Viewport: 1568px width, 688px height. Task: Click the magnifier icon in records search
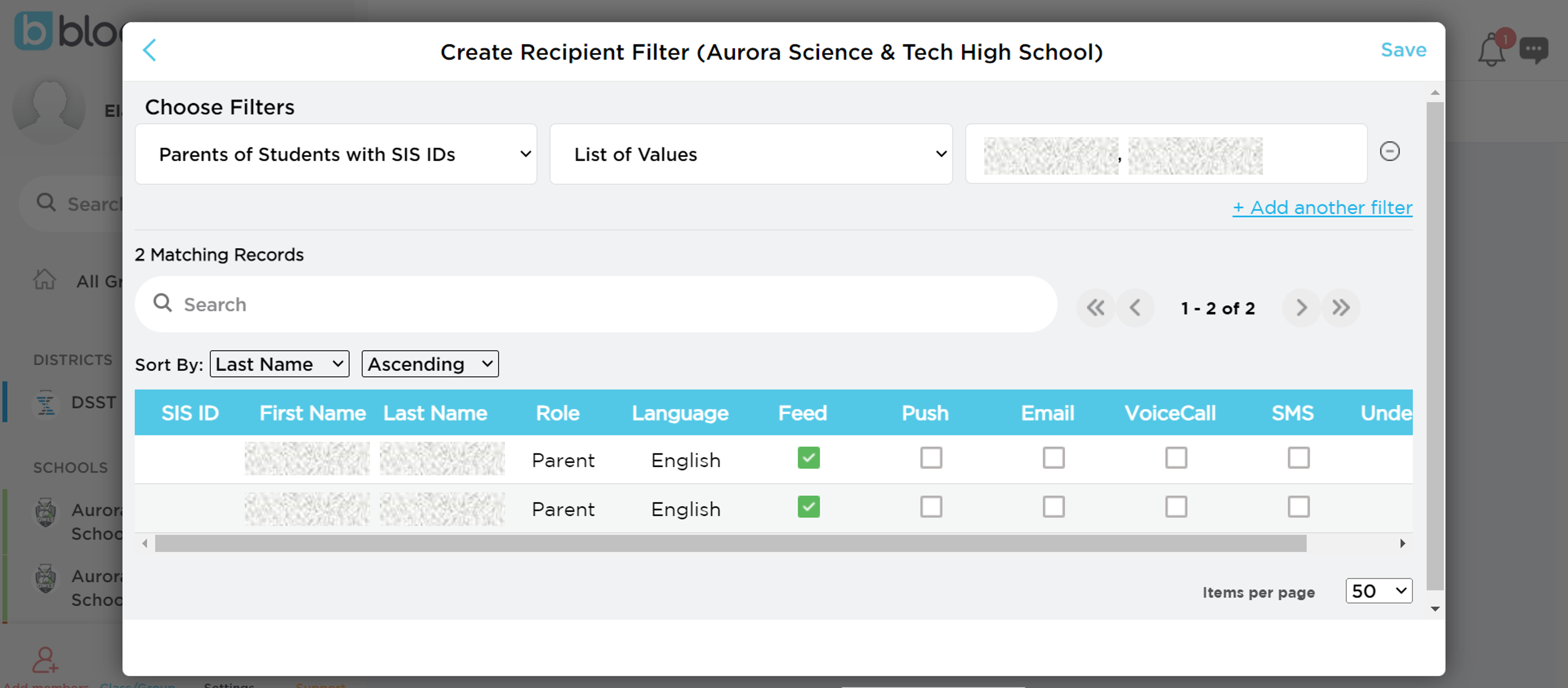[163, 302]
